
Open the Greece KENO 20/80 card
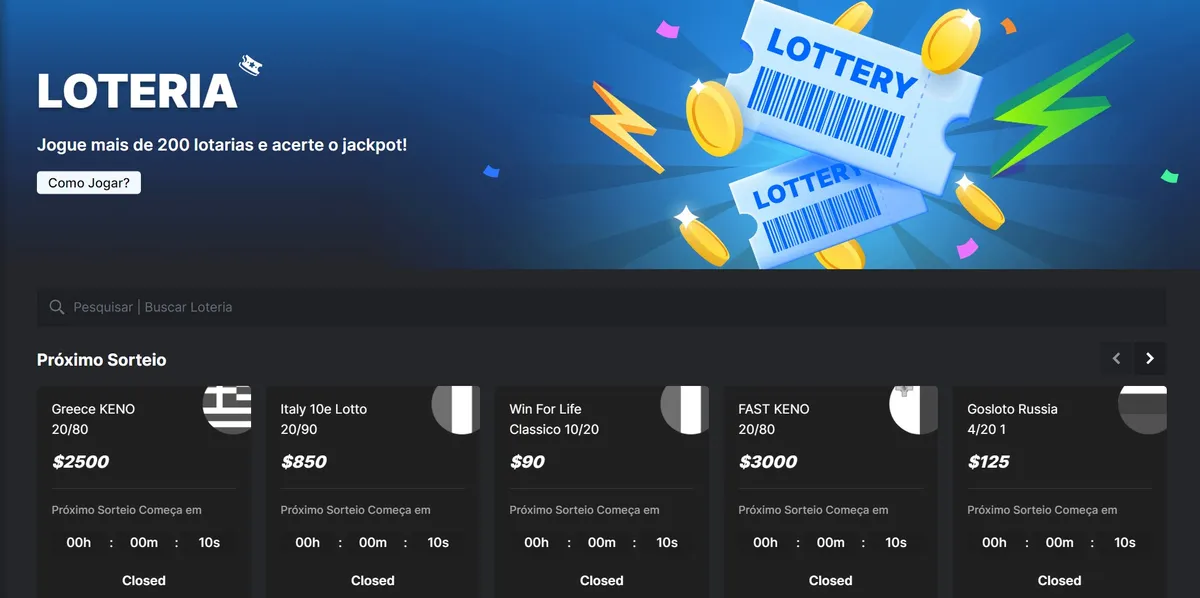(93, 418)
